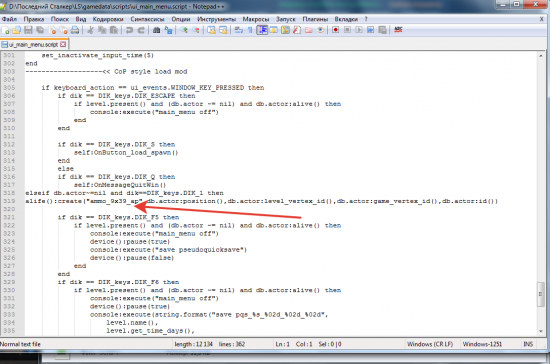Click the Redo toolbar arrow
The height and width of the screenshot is (364, 550).
[141, 31]
